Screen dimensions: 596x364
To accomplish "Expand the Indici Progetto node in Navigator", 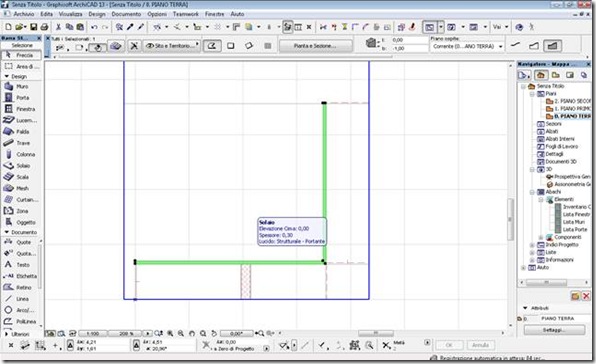I will 532,245.
